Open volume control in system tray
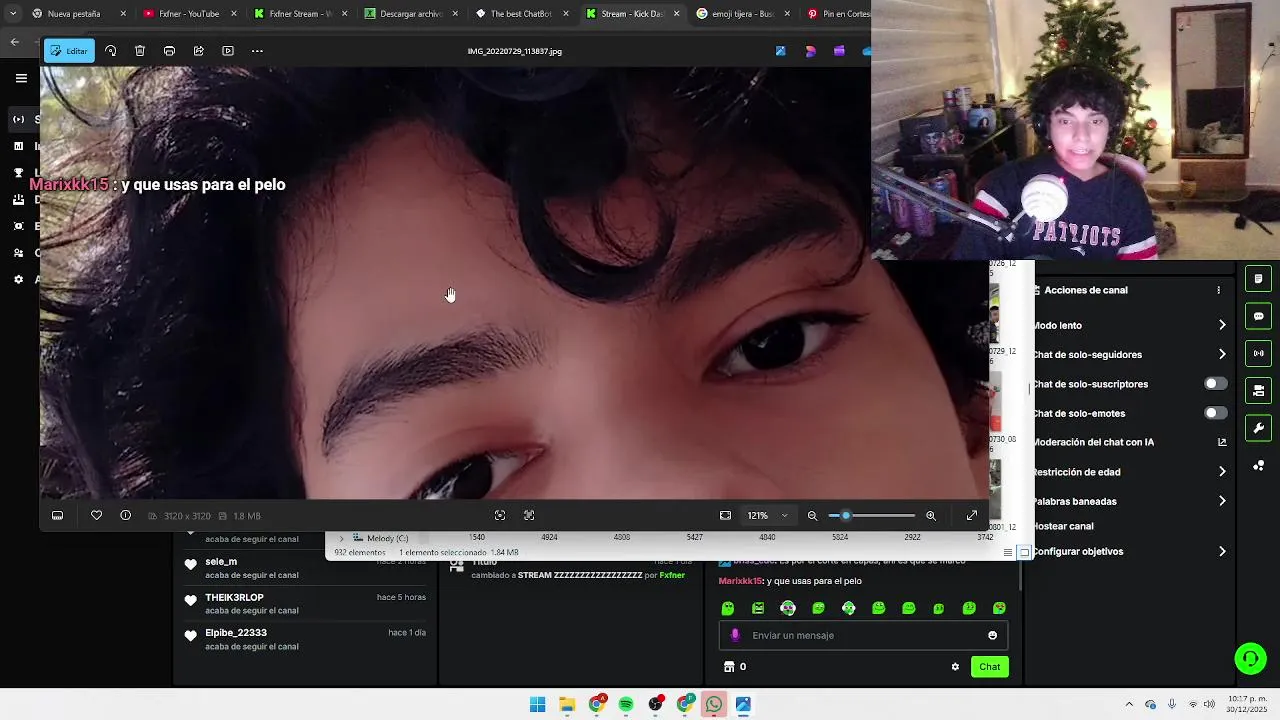Screen dimensions: 1280x720 coord(1209,704)
